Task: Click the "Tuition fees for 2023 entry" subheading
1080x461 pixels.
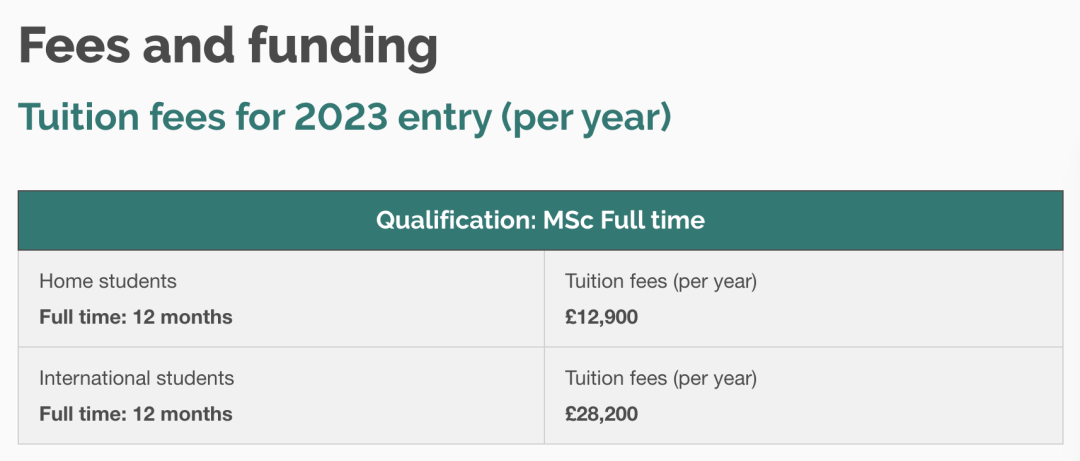Action: click(344, 117)
